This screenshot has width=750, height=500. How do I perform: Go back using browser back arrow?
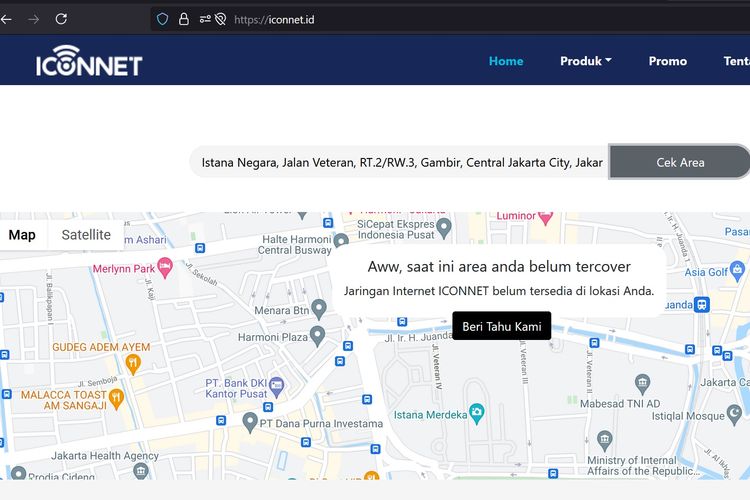pos(5,19)
